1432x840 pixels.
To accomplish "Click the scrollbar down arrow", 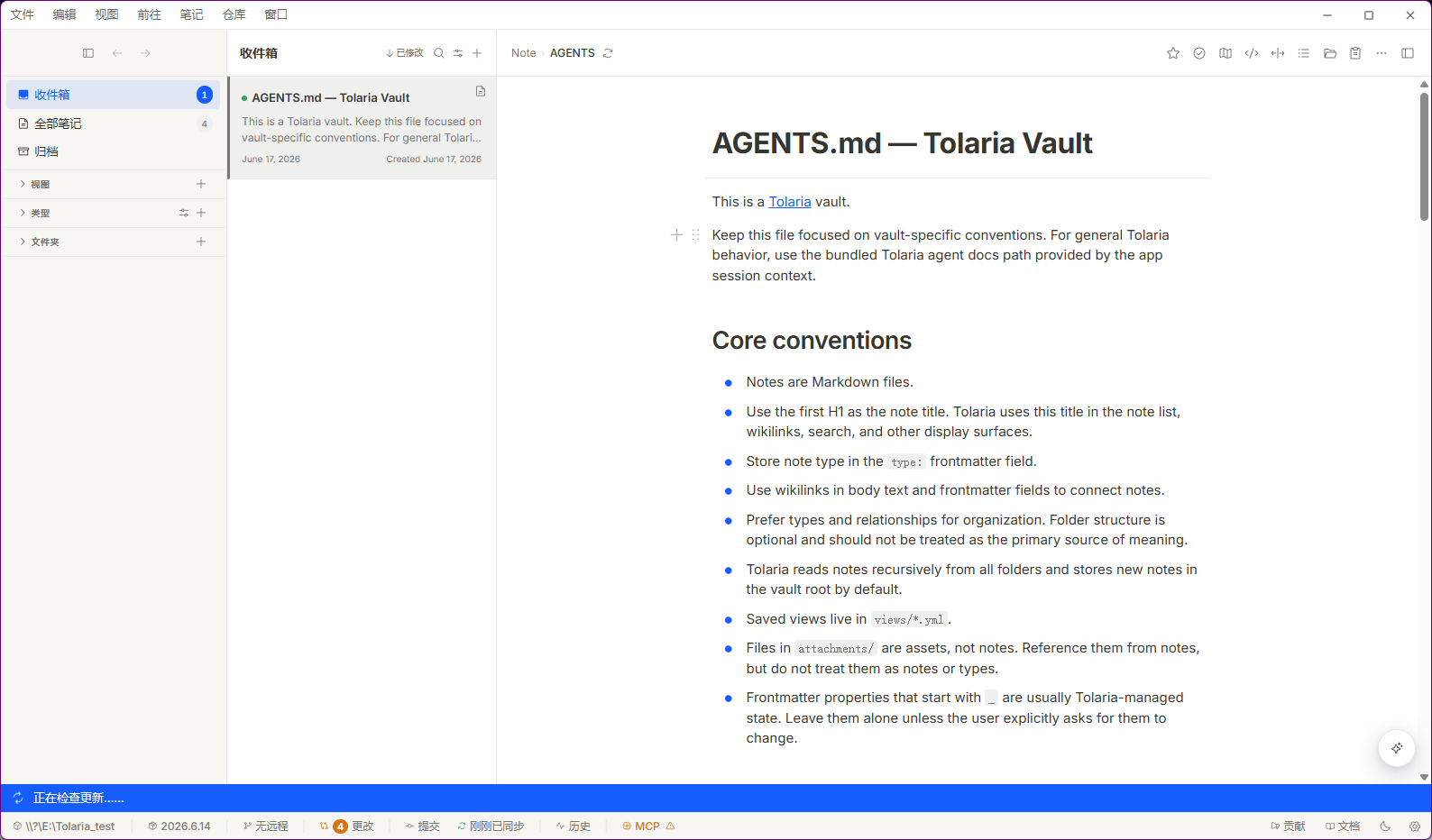I will (1424, 777).
